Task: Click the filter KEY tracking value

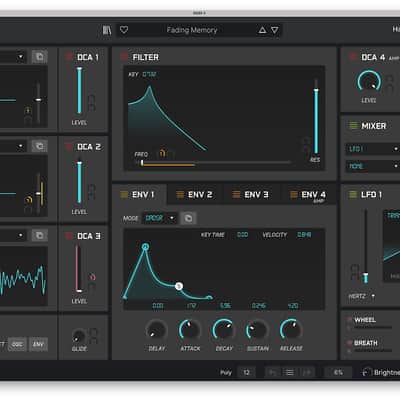Action: [149, 74]
